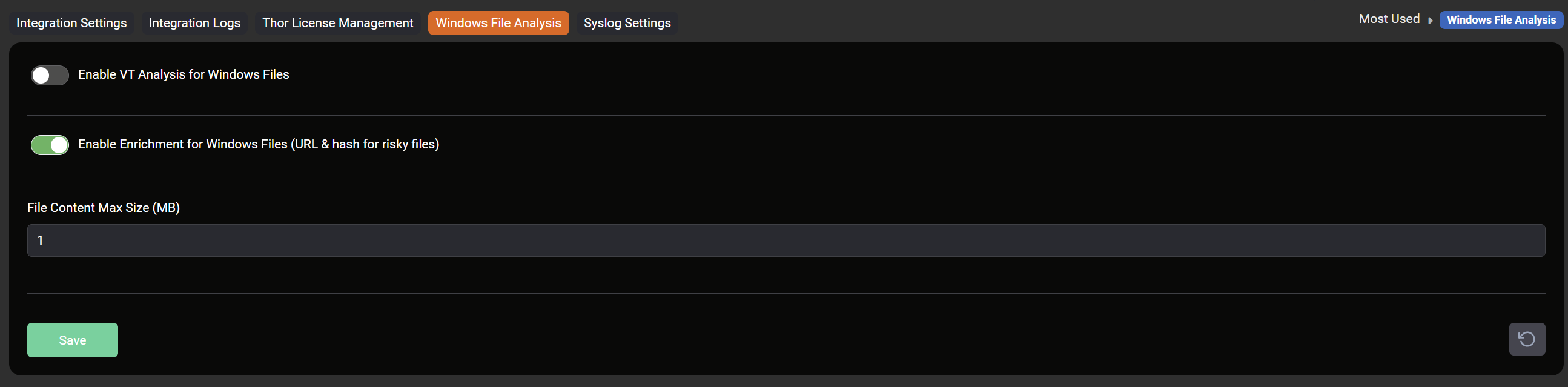Click the 'URL & hash for risky files' text
1568x387 pixels.
pos(365,144)
